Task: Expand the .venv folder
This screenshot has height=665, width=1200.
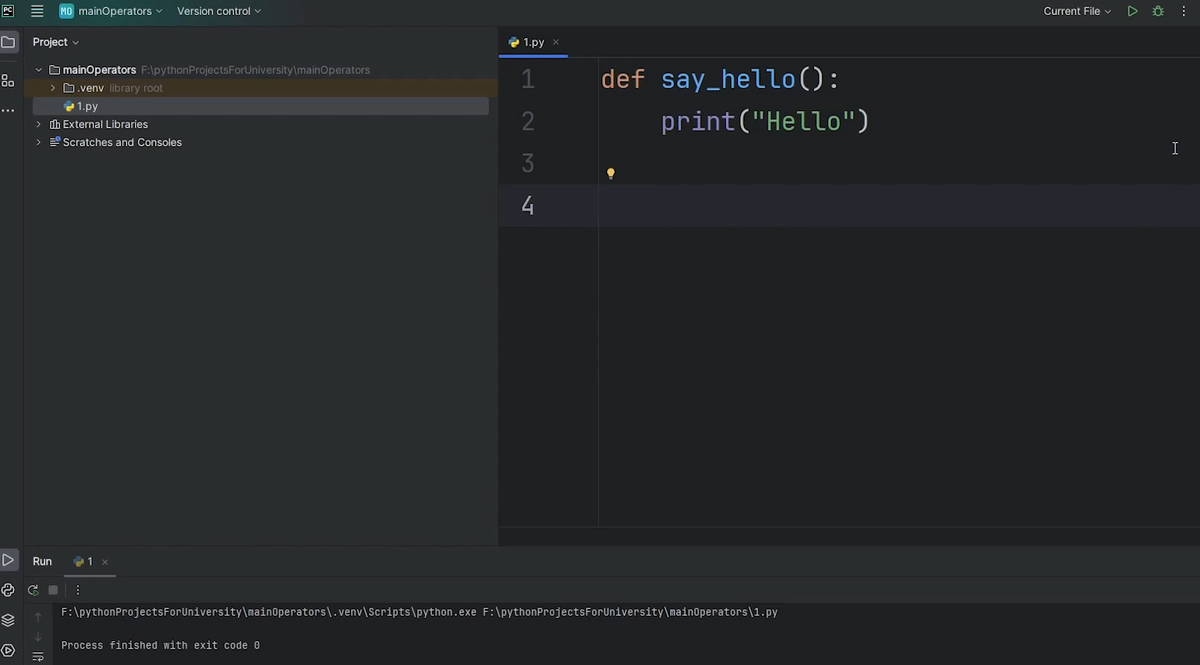Action: point(53,88)
